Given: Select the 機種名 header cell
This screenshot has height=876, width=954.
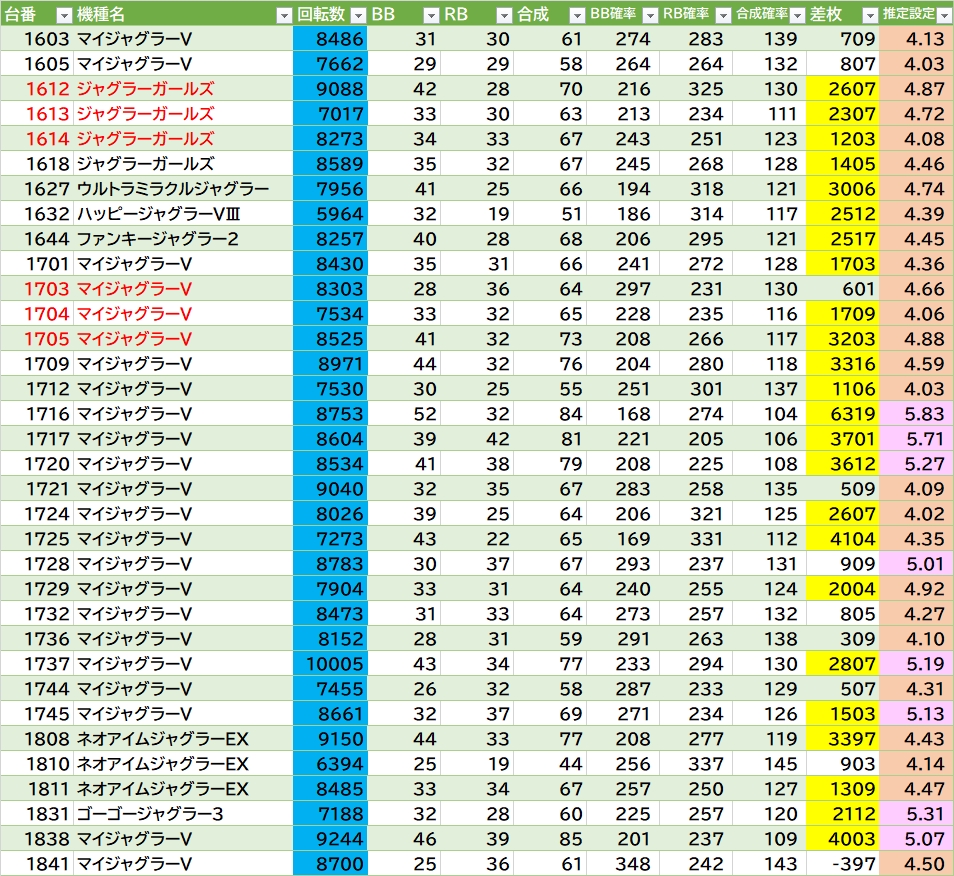Looking at the screenshot, I should pyautogui.click(x=183, y=13).
